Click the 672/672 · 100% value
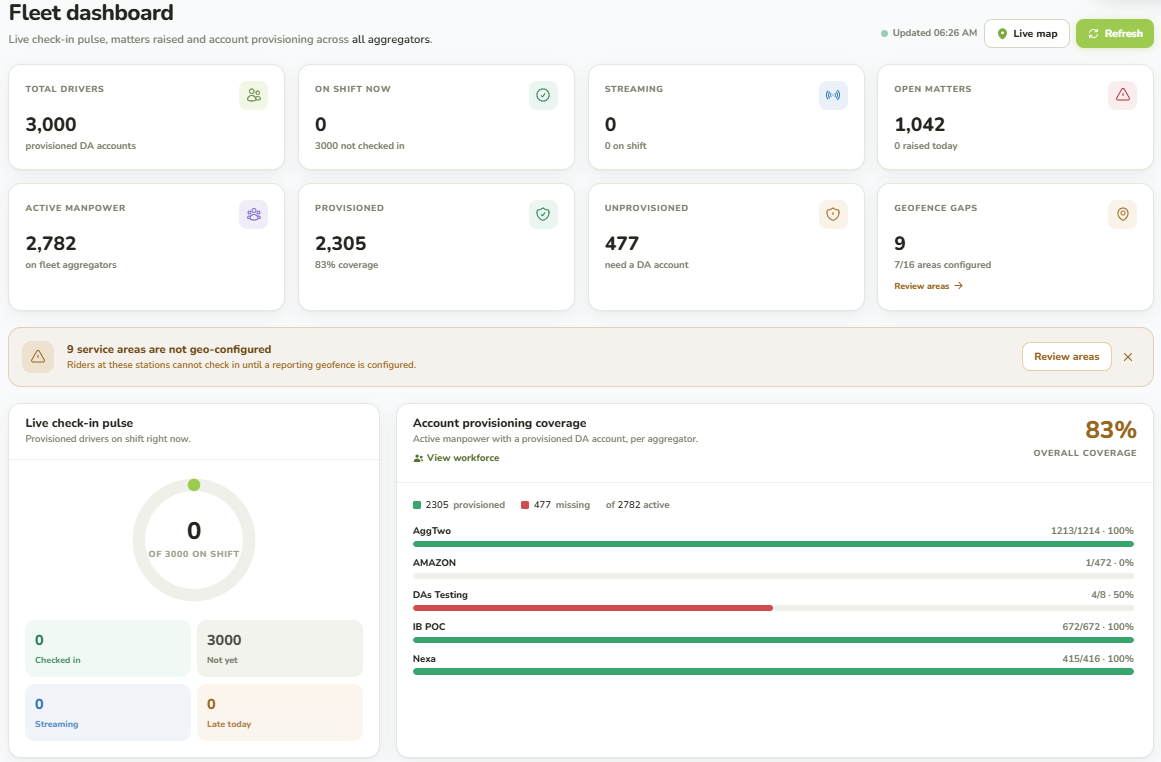The image size is (1161, 762). 1098,626
